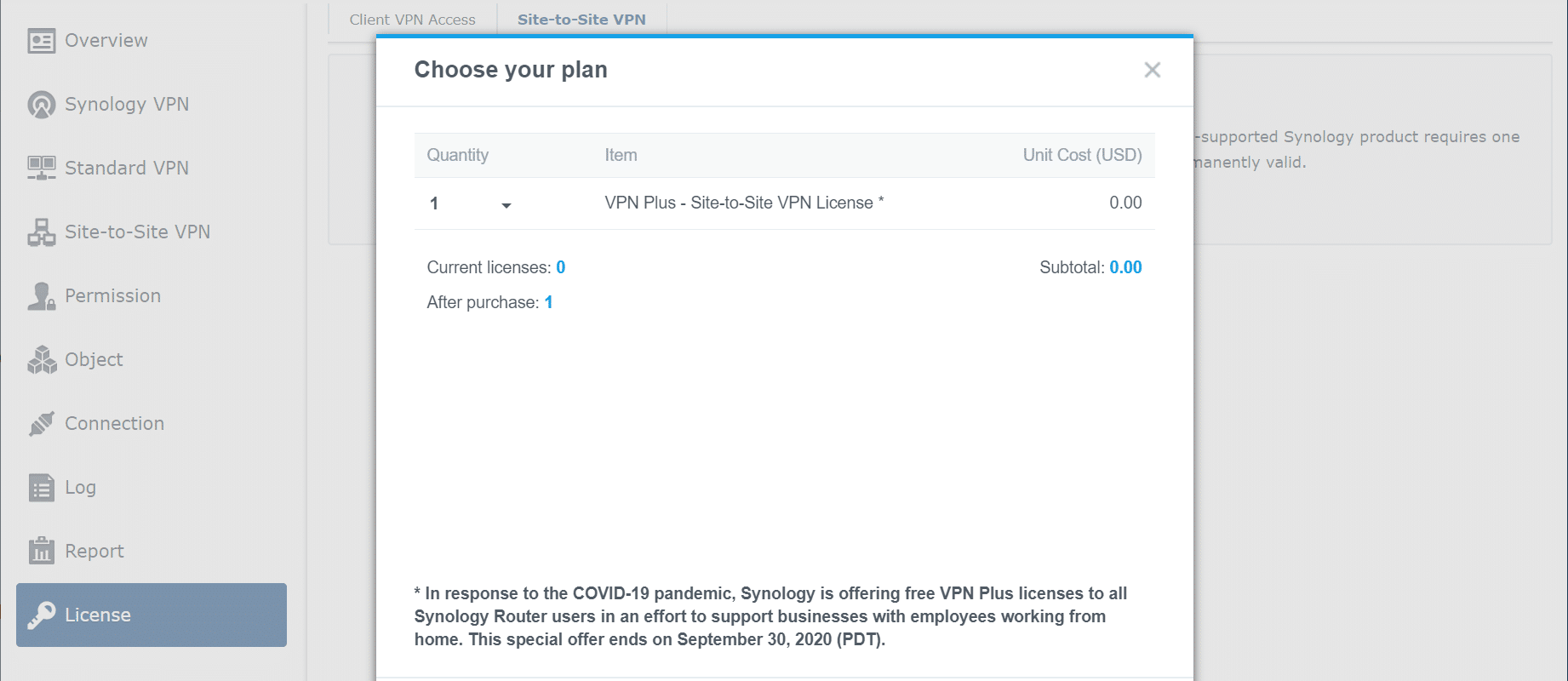The image size is (1568, 681).
Task: Expand the Quantity dropdown arrow
Action: 506,205
